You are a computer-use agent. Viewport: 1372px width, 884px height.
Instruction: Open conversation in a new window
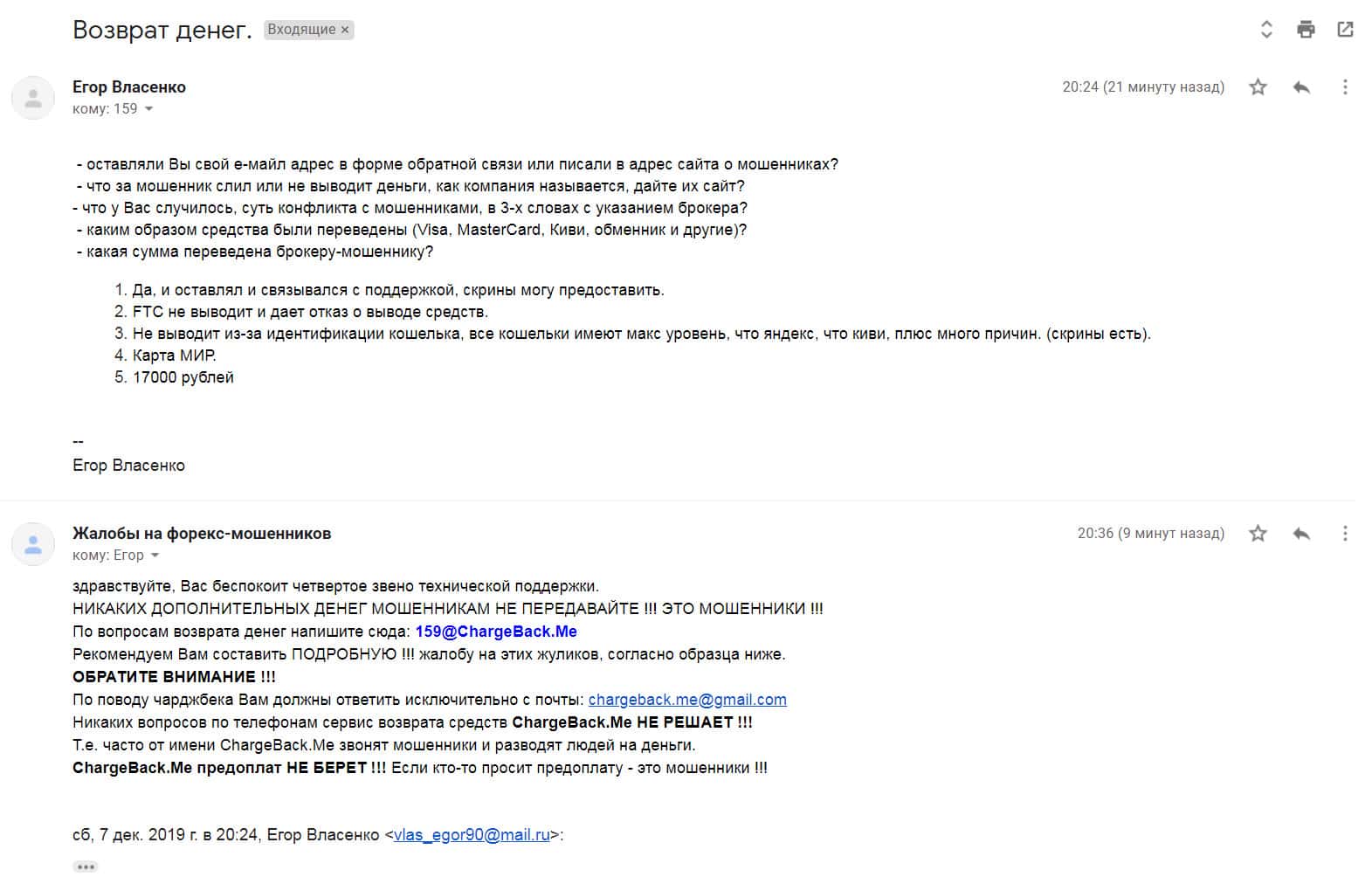tap(1345, 30)
